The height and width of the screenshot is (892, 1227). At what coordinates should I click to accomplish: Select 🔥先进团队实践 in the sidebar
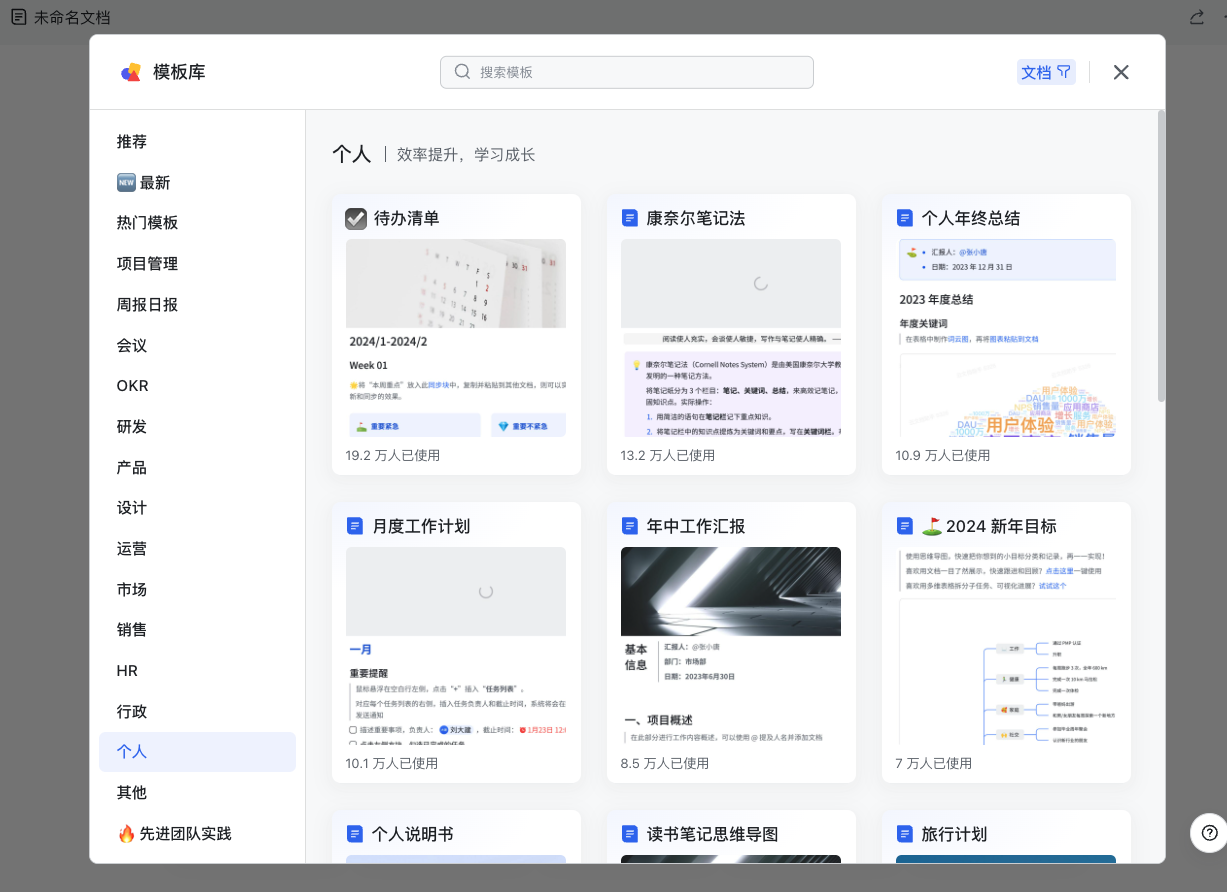click(174, 833)
